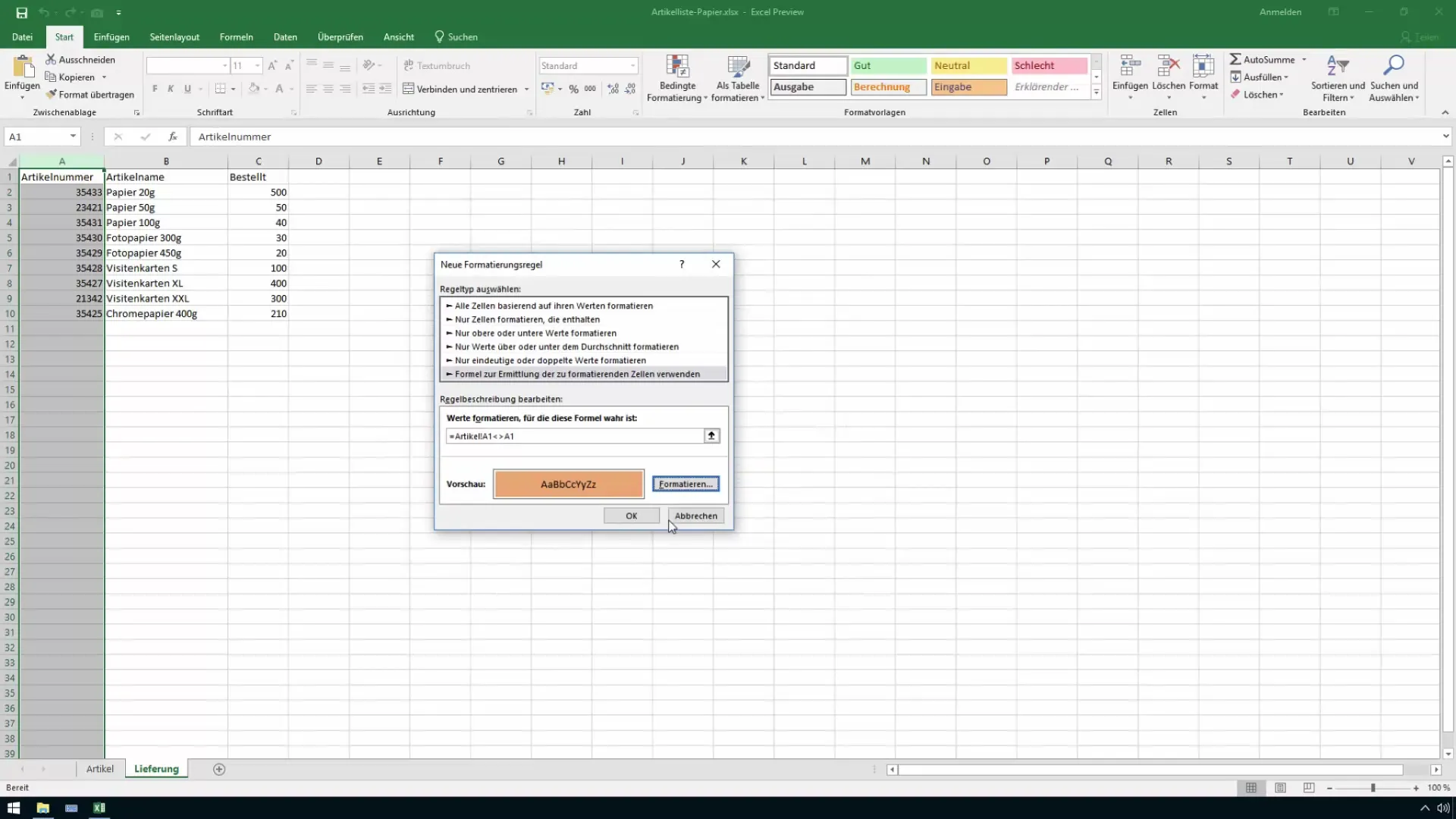The width and height of the screenshot is (1456, 819).
Task: Toggle italic K button
Action: 171,89
